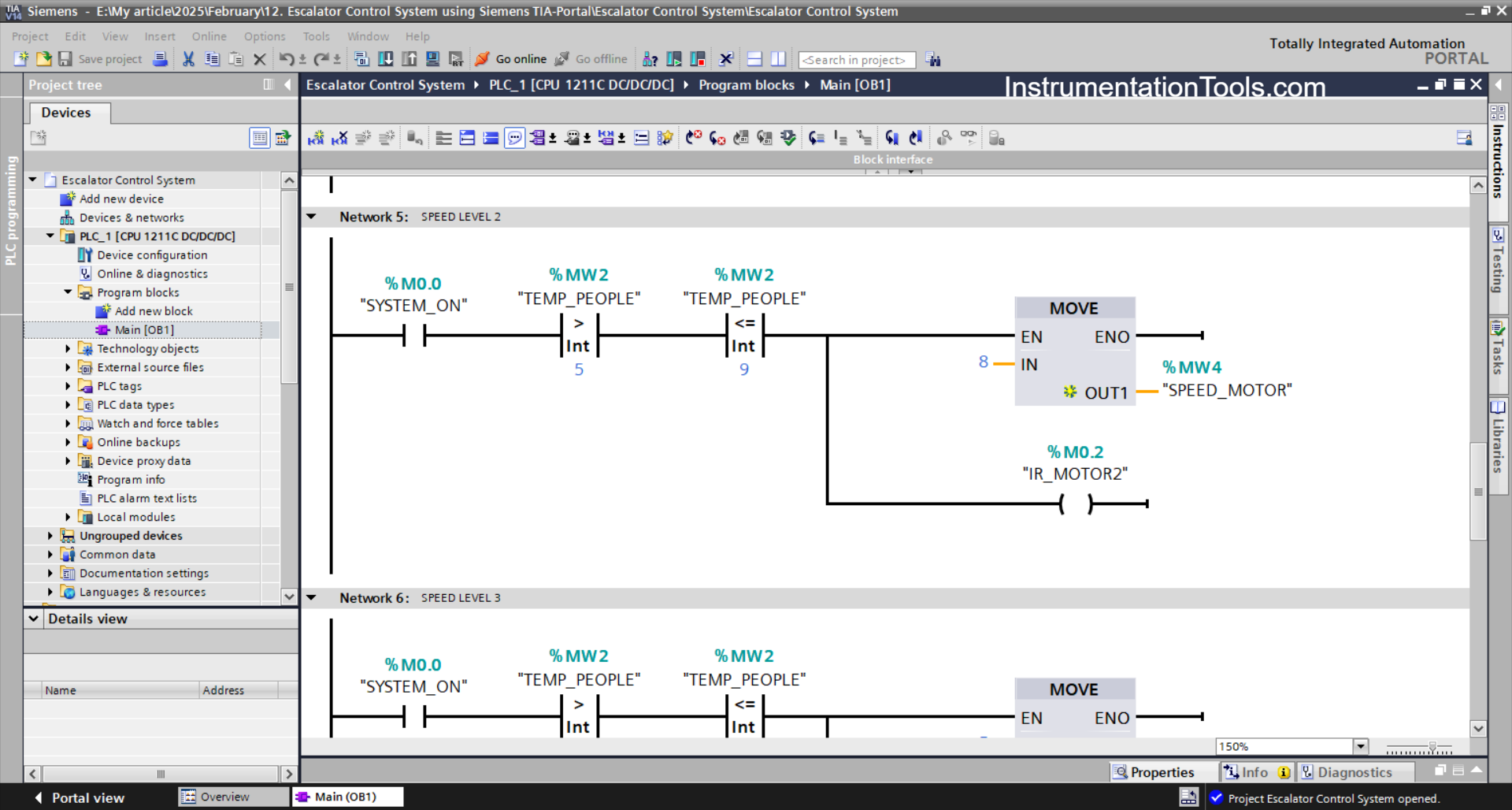The width and height of the screenshot is (1512, 810).
Task: Click the Compile icon in main toolbar
Action: 361,59
